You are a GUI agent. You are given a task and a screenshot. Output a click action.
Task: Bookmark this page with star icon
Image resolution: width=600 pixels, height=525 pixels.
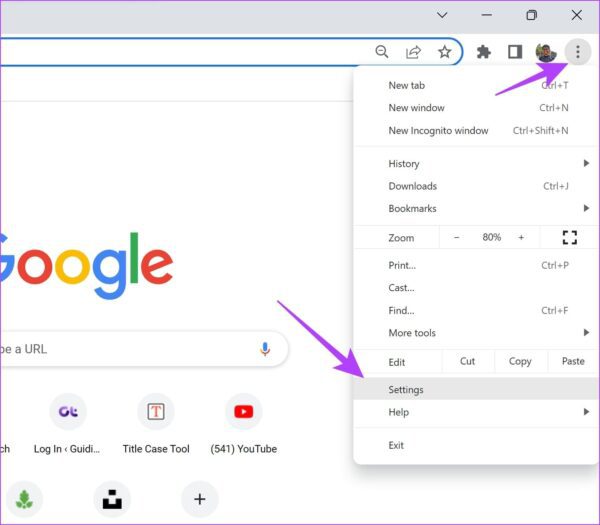point(444,52)
